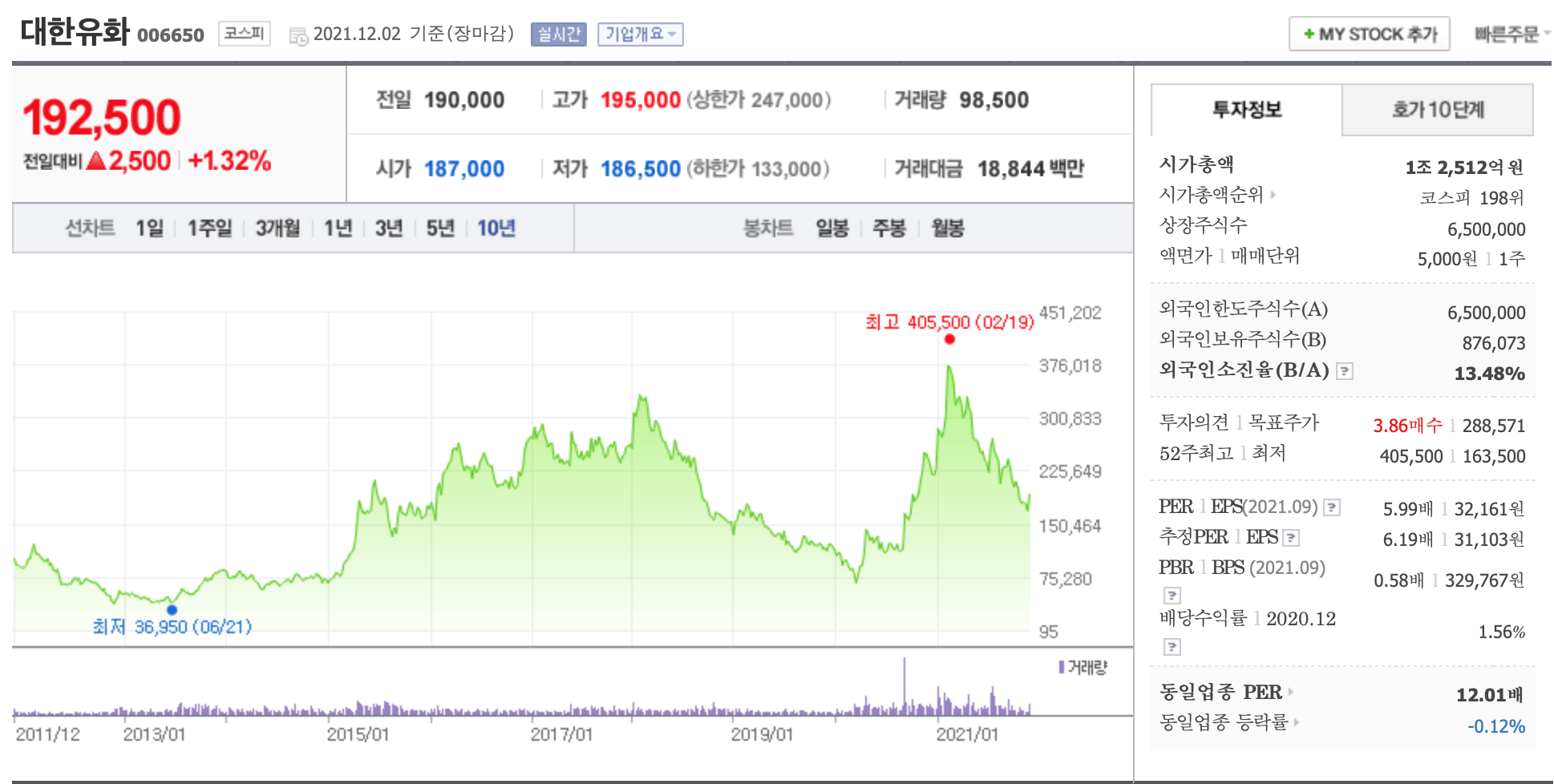The height and width of the screenshot is (784, 1554).
Task: Click stock code 006650
Action: click(x=171, y=35)
